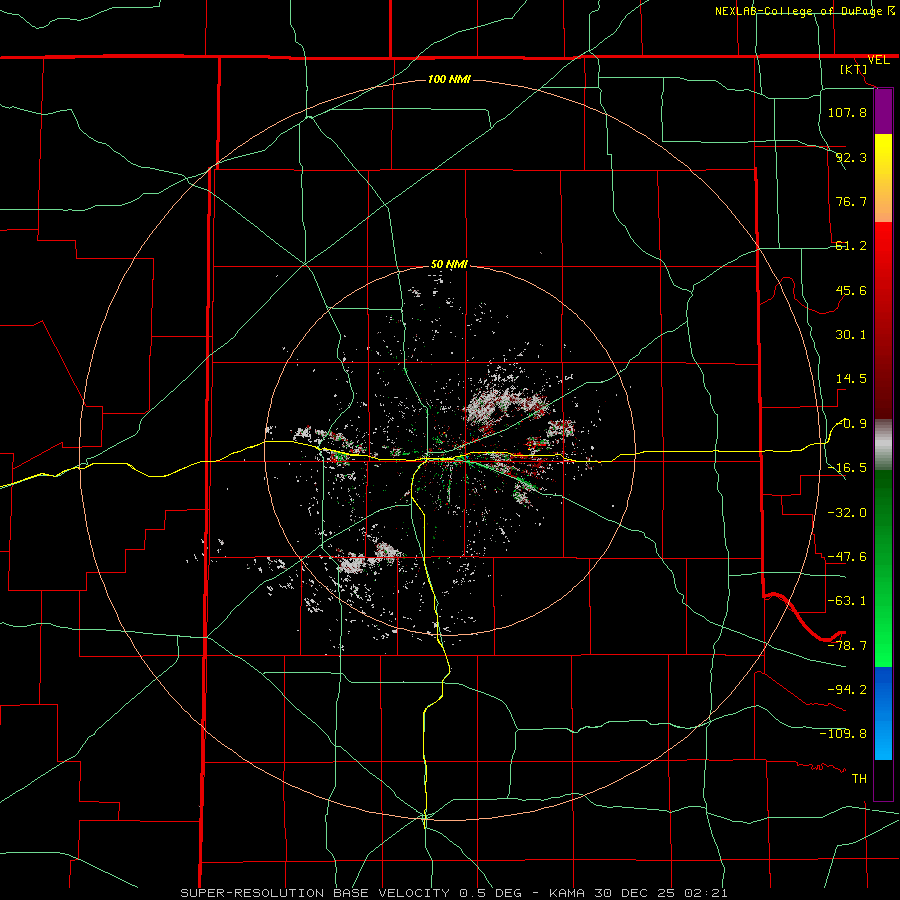Click the [KT] units label
The width and height of the screenshot is (900, 900).
click(x=854, y=69)
